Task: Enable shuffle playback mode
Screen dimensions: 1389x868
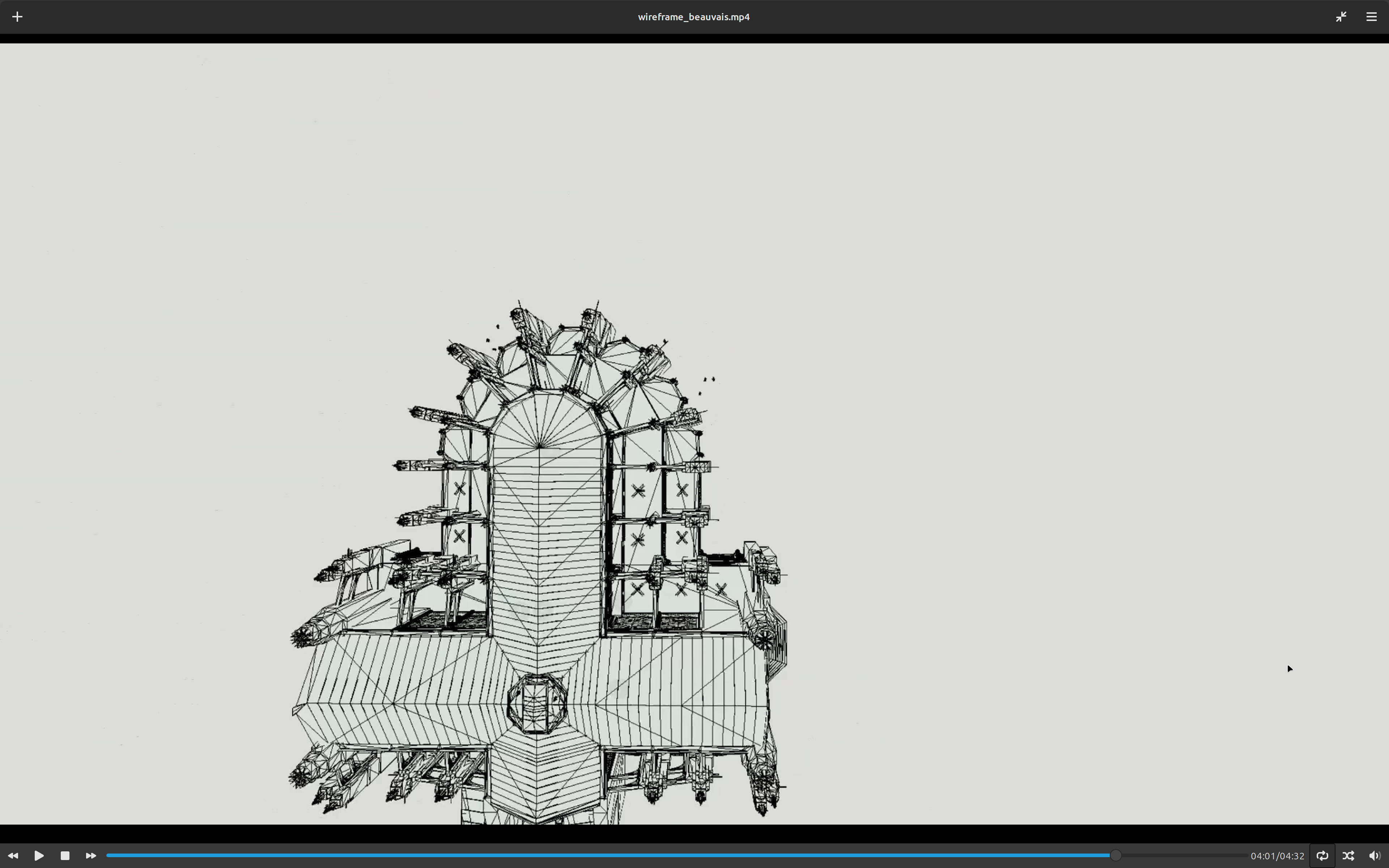Action: click(x=1348, y=855)
